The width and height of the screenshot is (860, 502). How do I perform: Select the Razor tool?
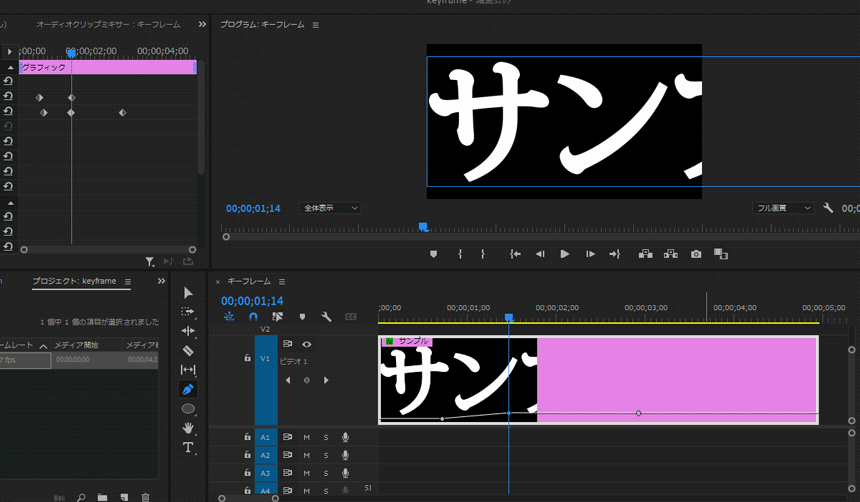(x=188, y=350)
